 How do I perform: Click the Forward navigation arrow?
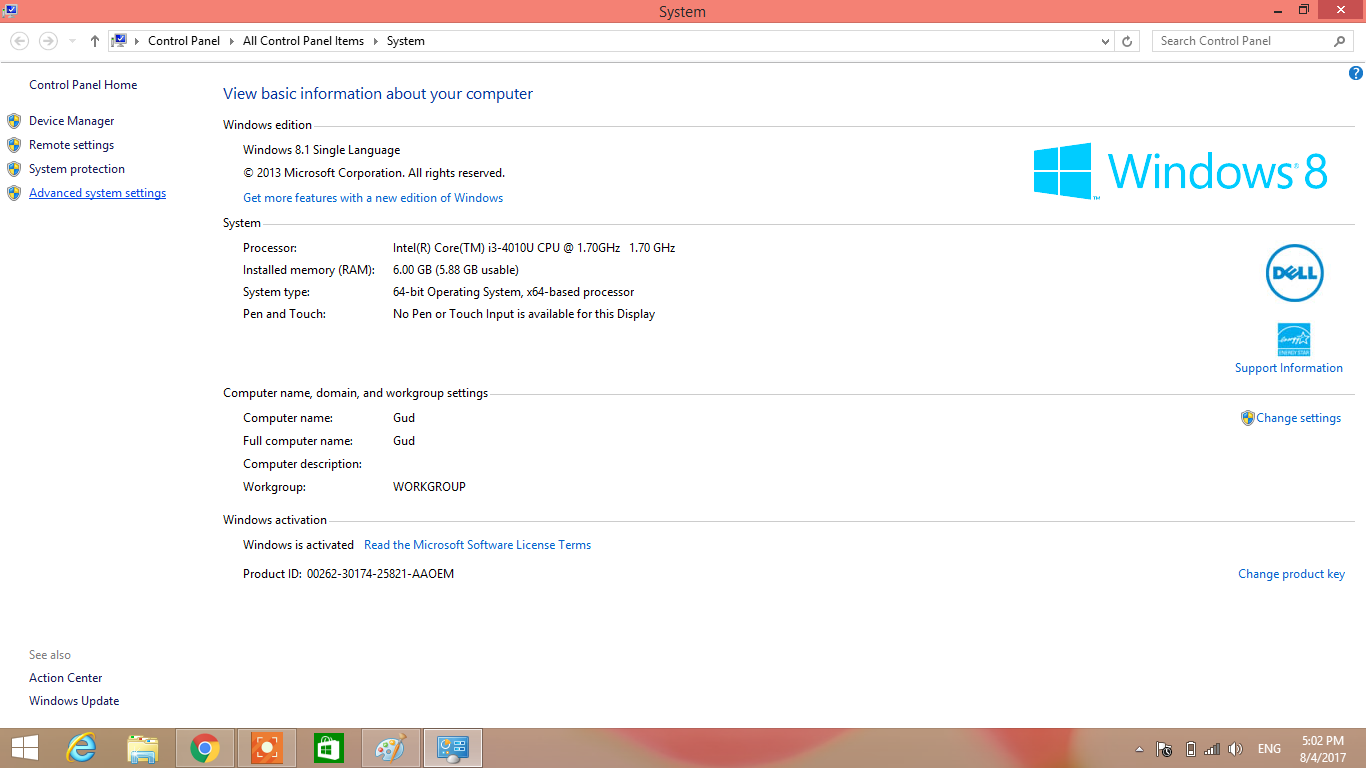(x=48, y=41)
